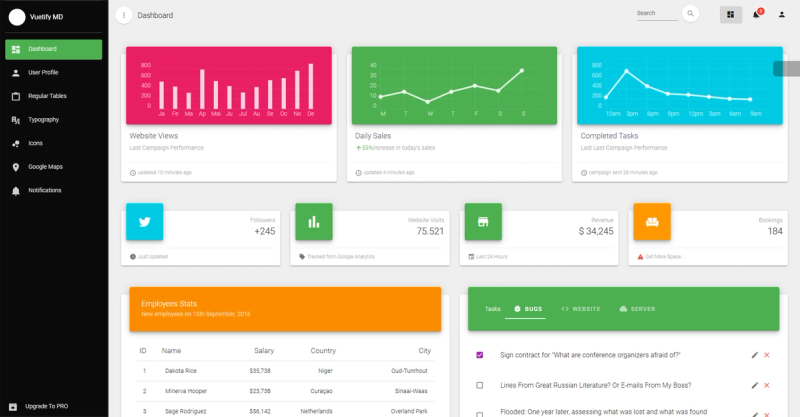This screenshot has width=800, height=417.
Task: Click the Vuetify MD avatar logo
Action: 17,17
